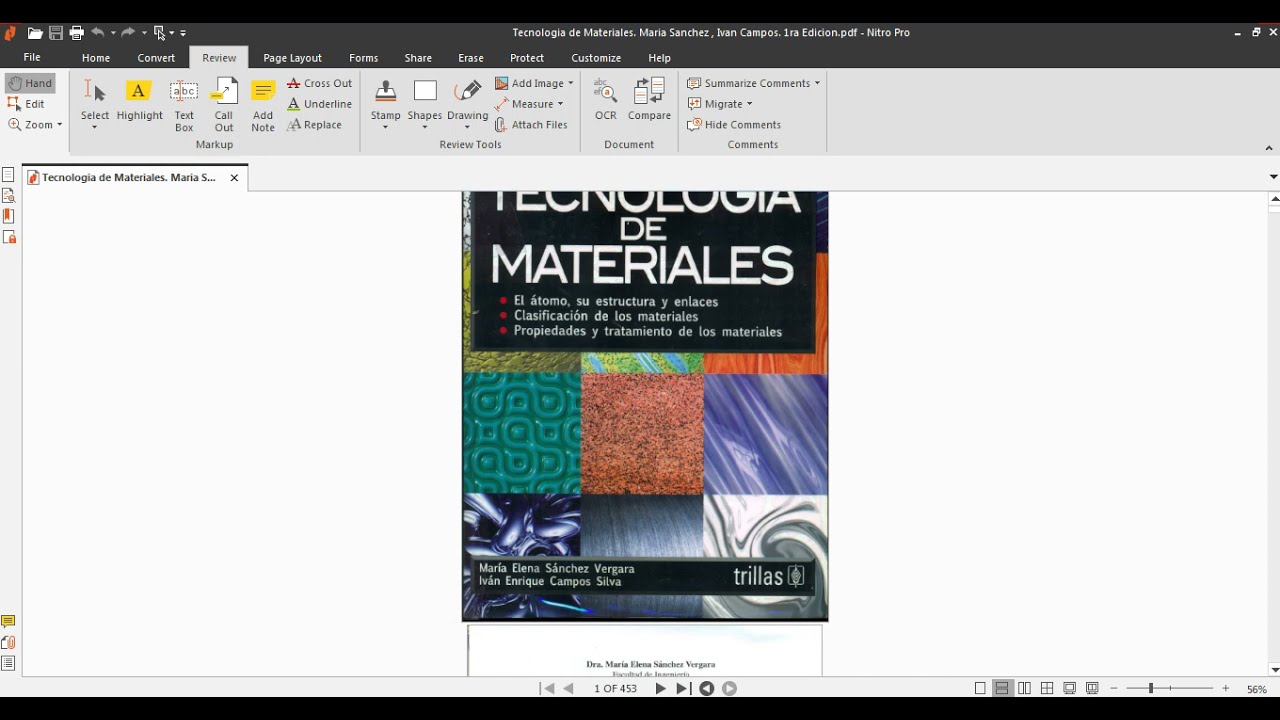Go to the next page

tap(660, 688)
